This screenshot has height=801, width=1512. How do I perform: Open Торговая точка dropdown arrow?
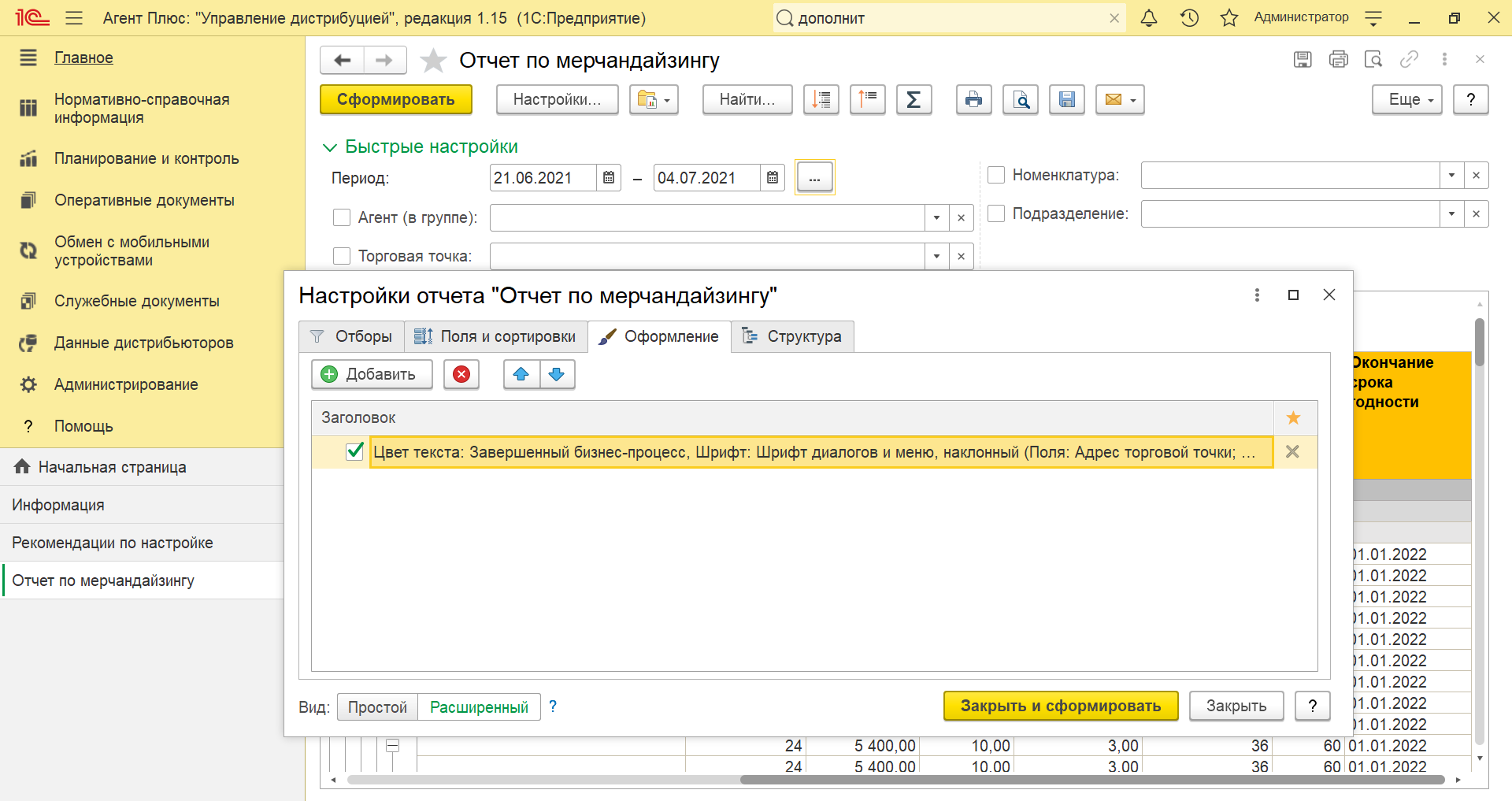[x=936, y=256]
